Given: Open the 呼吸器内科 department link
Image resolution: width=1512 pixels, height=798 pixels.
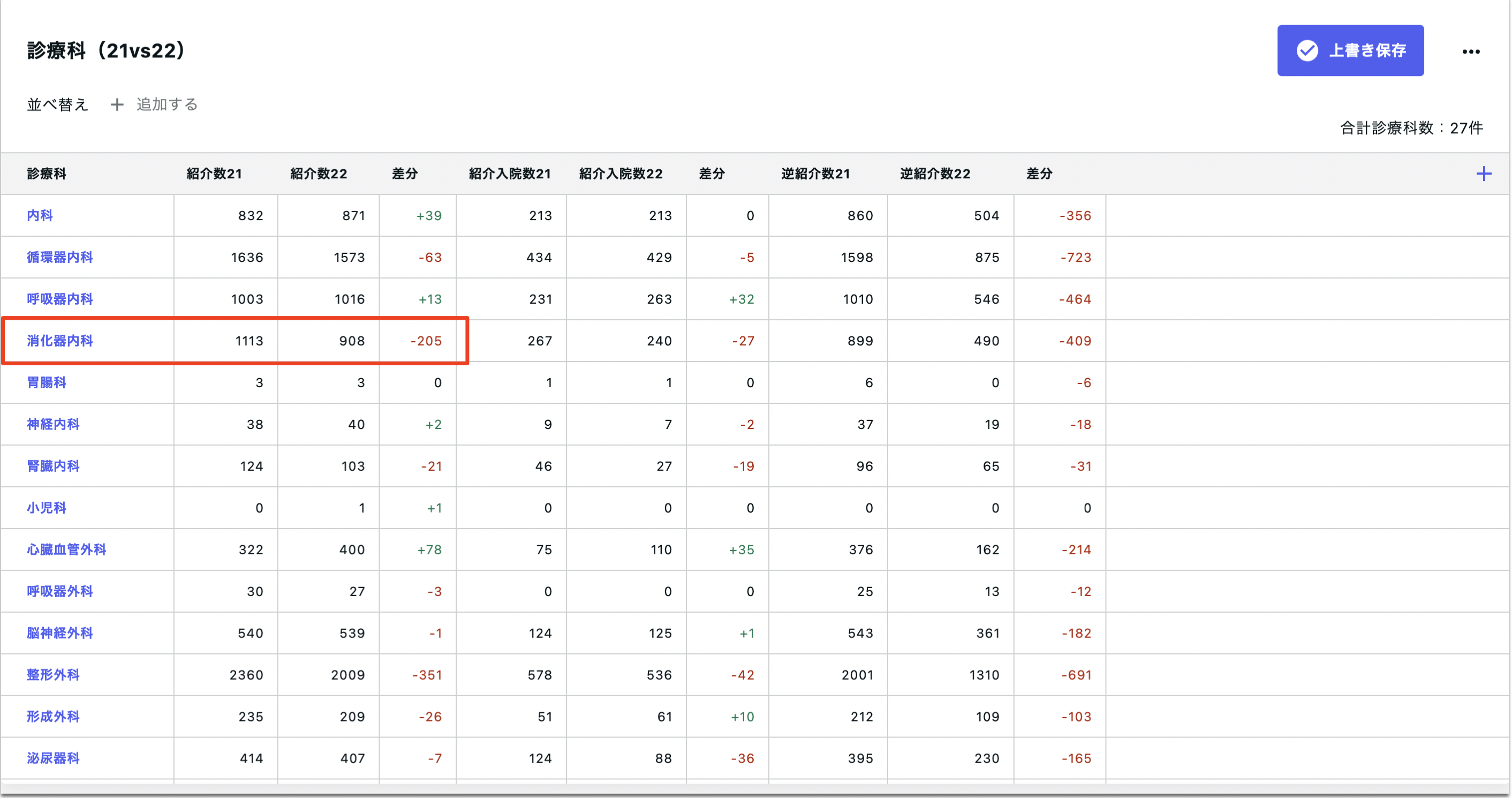Looking at the screenshot, I should pos(60,299).
